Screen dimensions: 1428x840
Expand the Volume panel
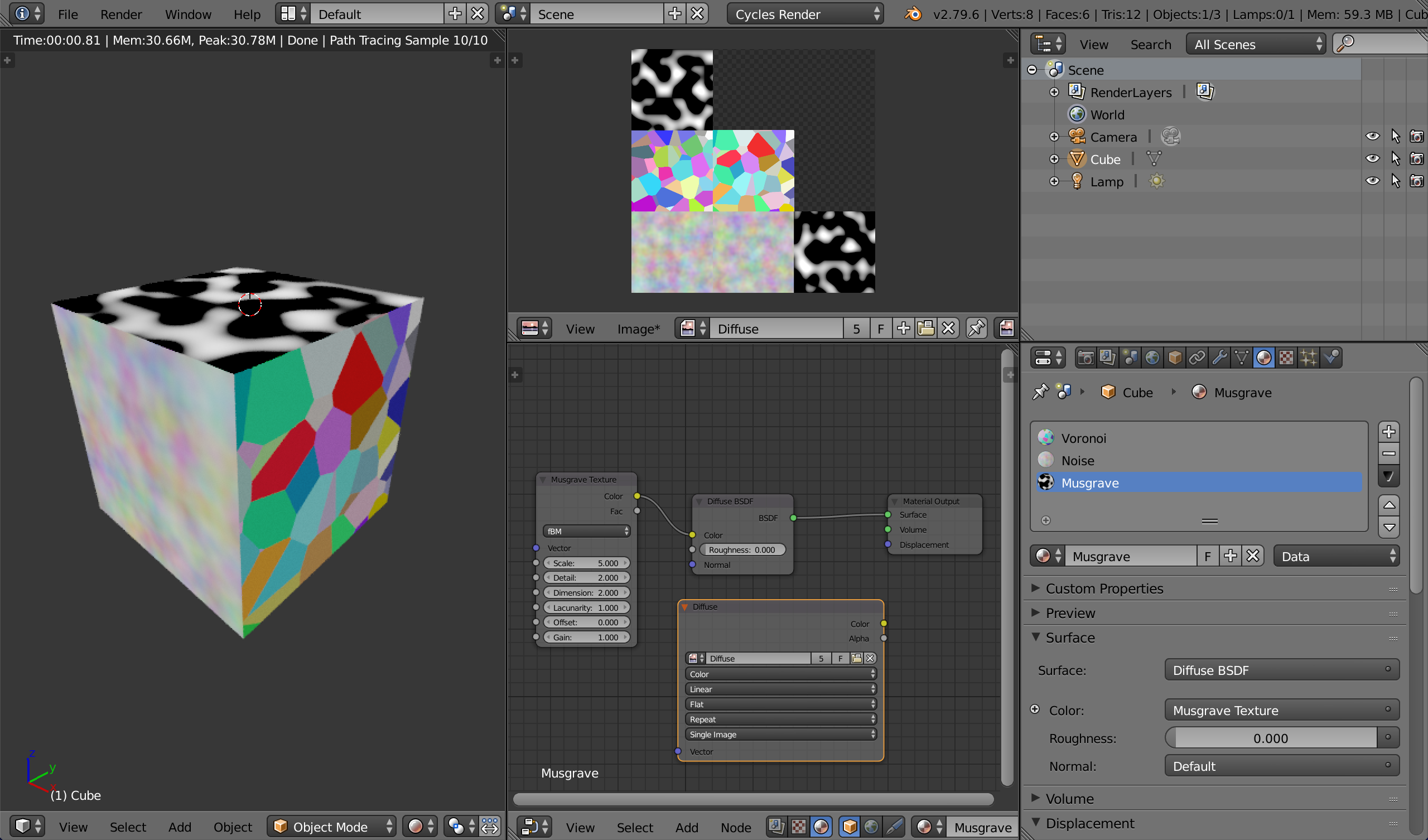point(1069,799)
